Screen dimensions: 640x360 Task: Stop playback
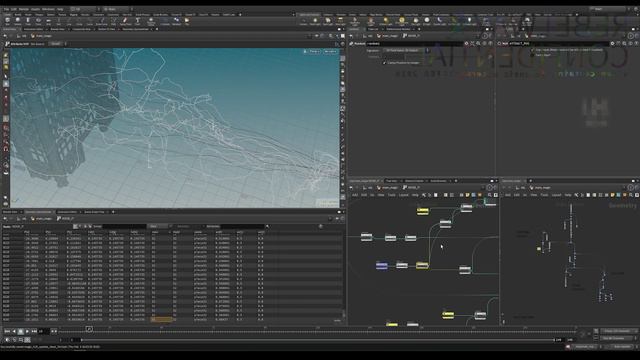[x=20, y=331]
